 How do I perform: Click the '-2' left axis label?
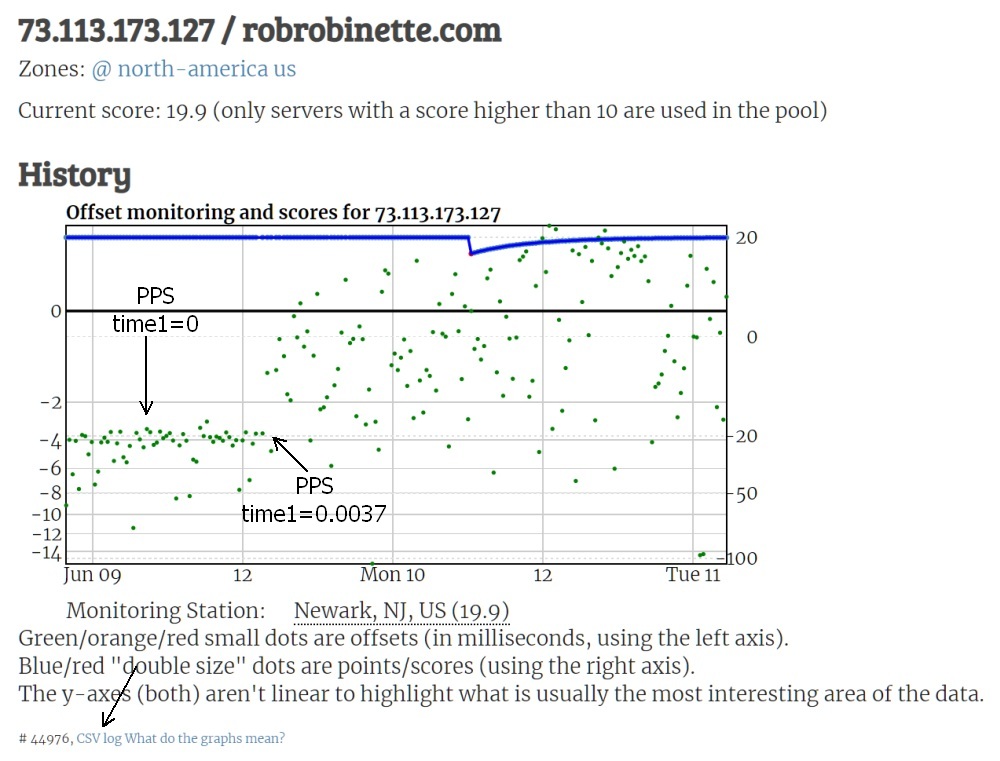(x=51, y=403)
